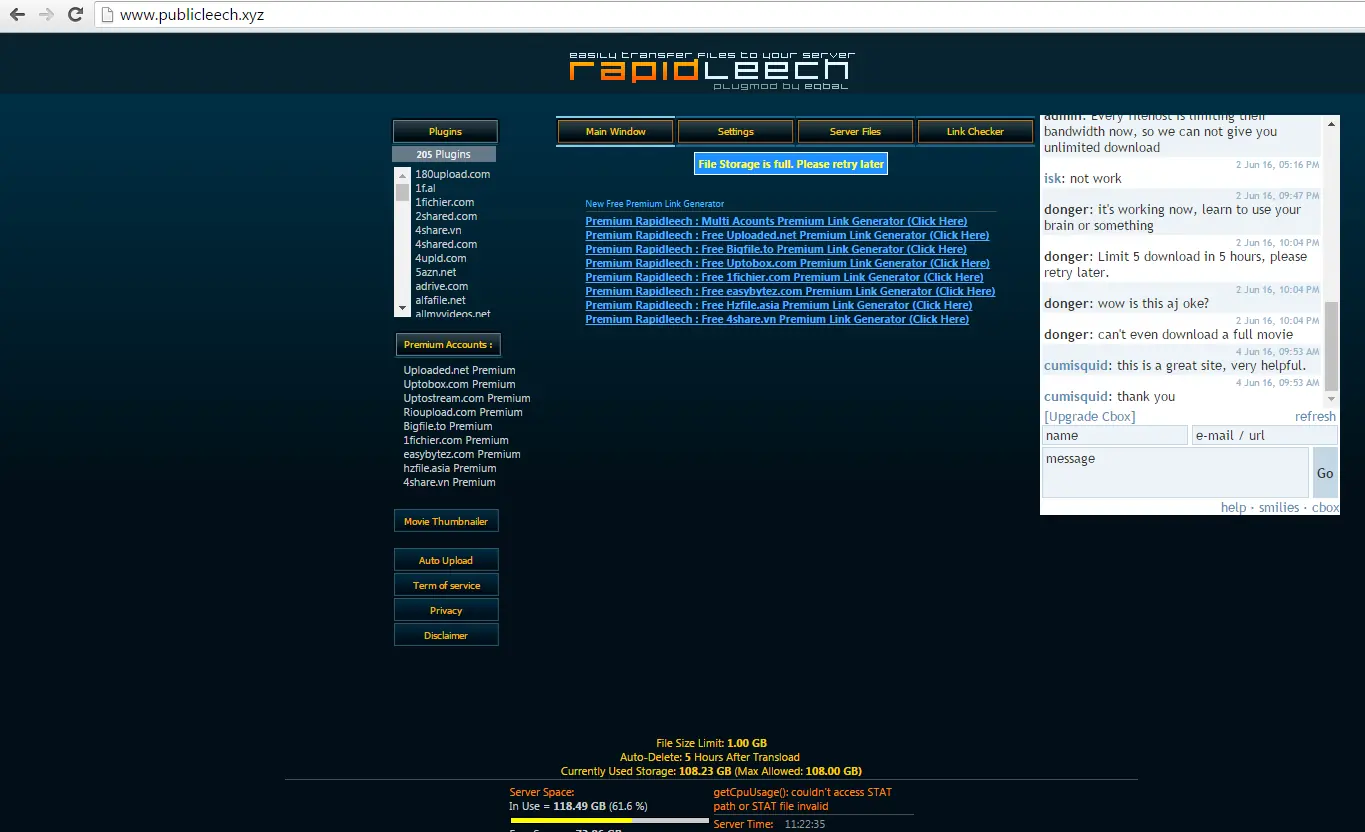This screenshot has width=1365, height=832.
Task: Click 1fichier.com Premium in accounts list
Action: [x=456, y=440]
